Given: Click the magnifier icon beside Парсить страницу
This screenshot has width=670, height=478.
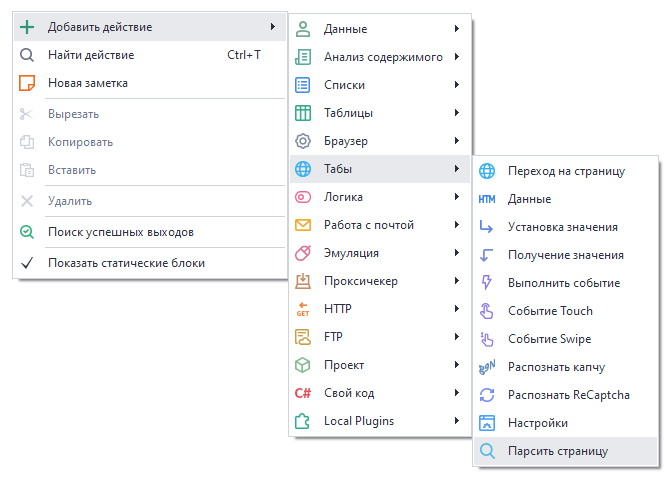Looking at the screenshot, I should coord(487,451).
